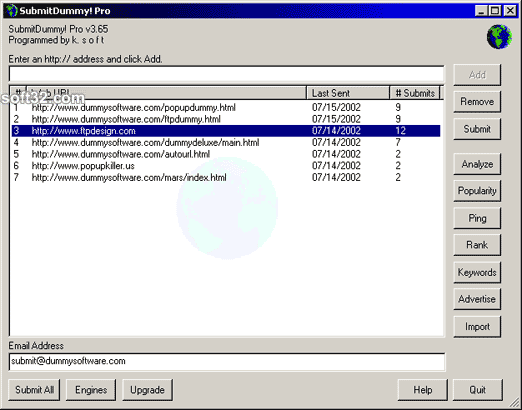The image size is (522, 410).
Task: Maximize the SubmitDummy window
Action: [495, 11]
